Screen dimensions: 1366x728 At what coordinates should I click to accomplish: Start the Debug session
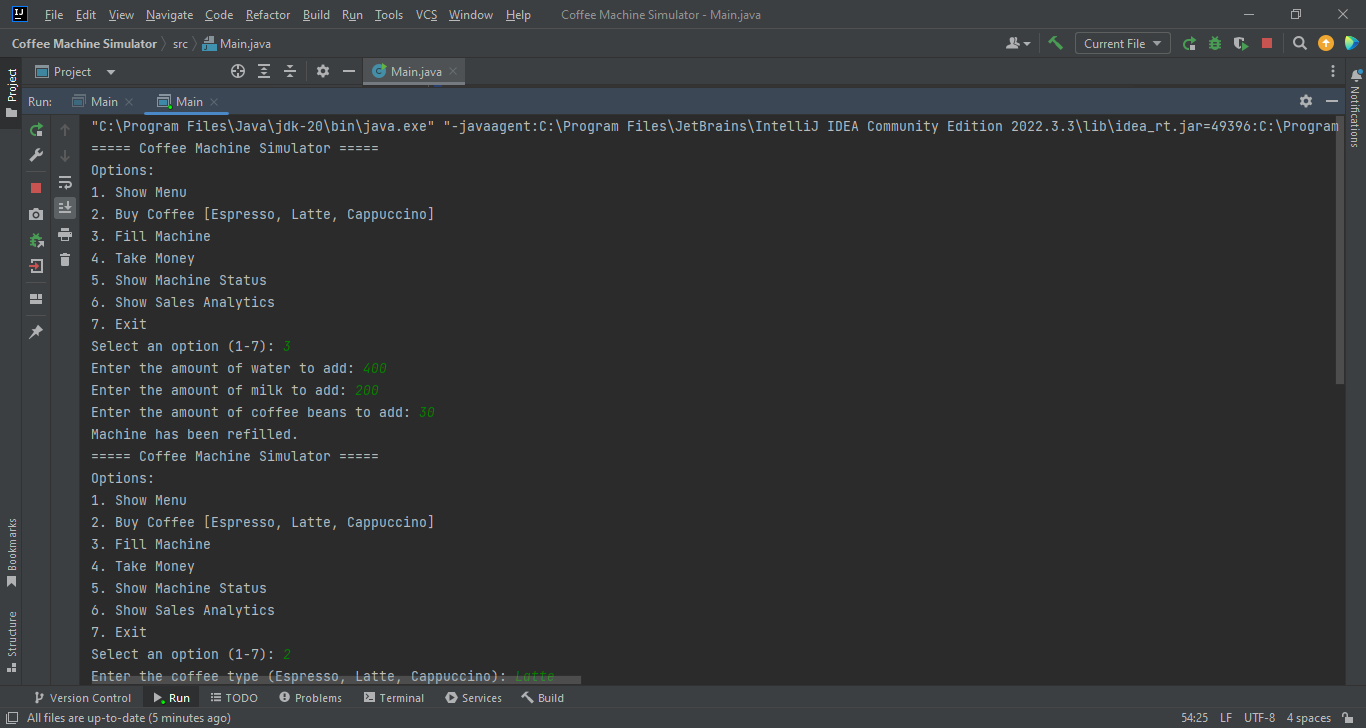(x=1212, y=43)
